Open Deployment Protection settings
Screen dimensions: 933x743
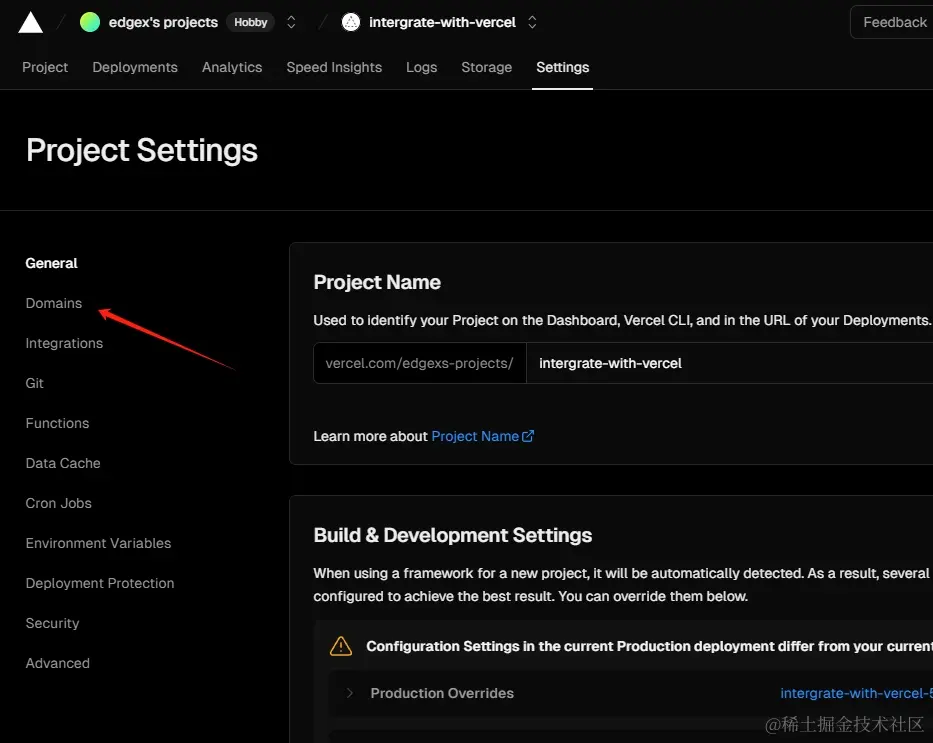tap(100, 583)
